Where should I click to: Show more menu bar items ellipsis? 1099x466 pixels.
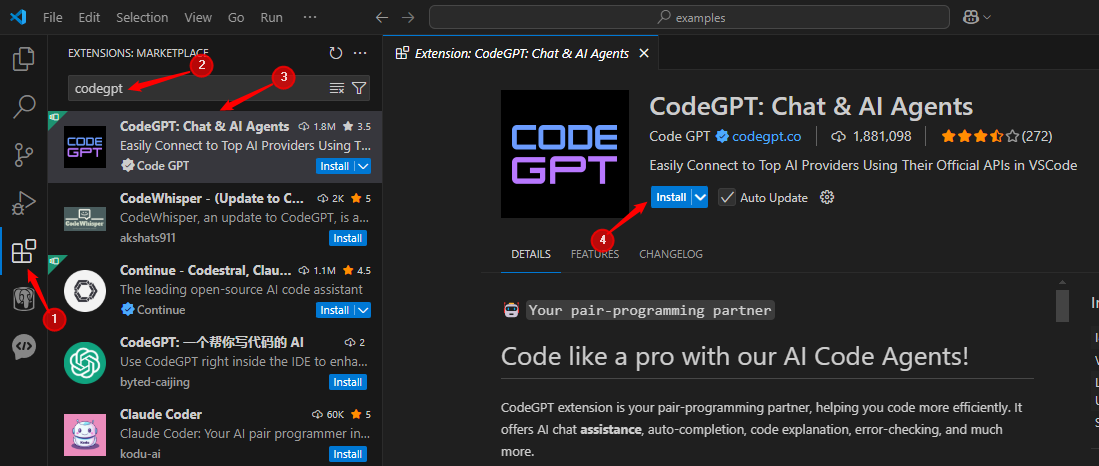point(308,18)
